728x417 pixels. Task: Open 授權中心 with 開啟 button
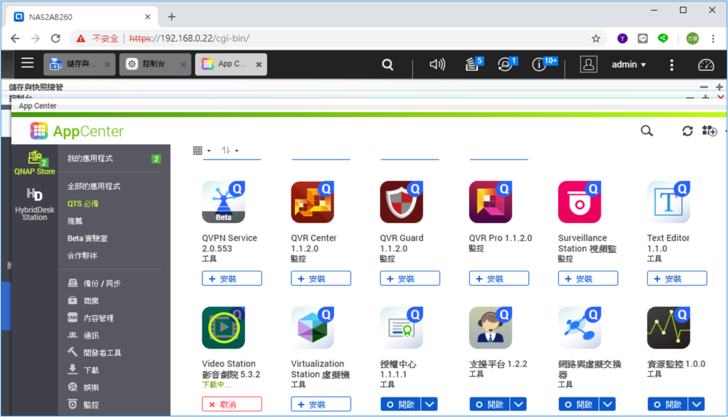401,404
